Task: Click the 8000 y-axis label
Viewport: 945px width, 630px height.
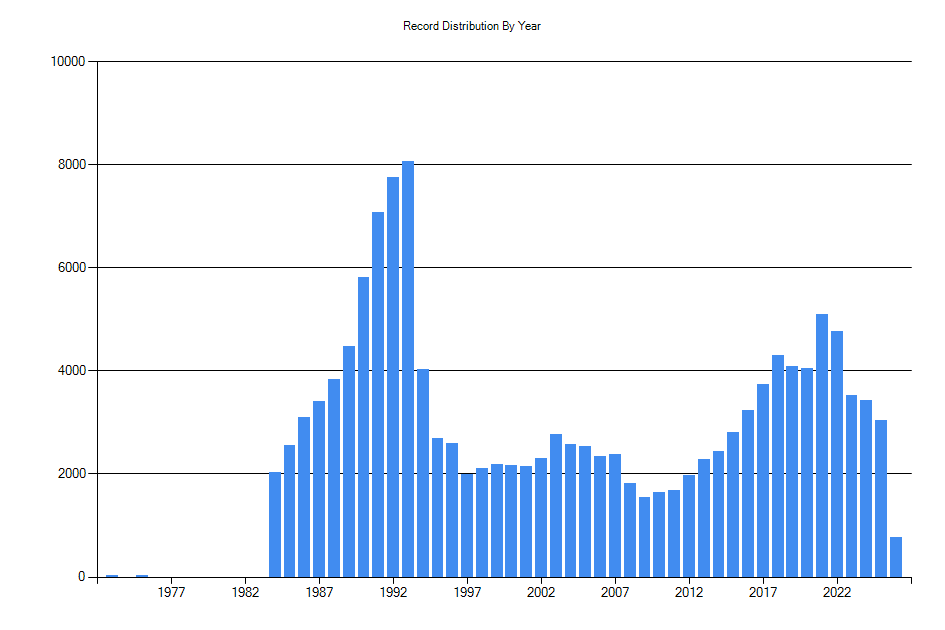Action: 74,162
